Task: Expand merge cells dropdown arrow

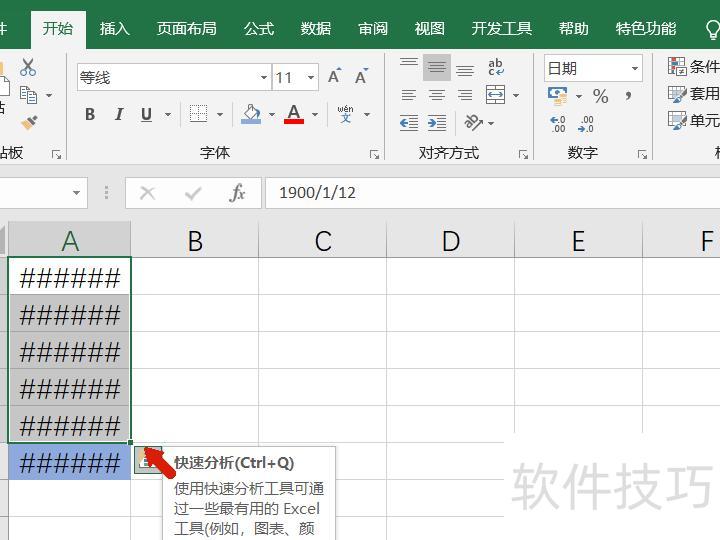Action: [516, 96]
